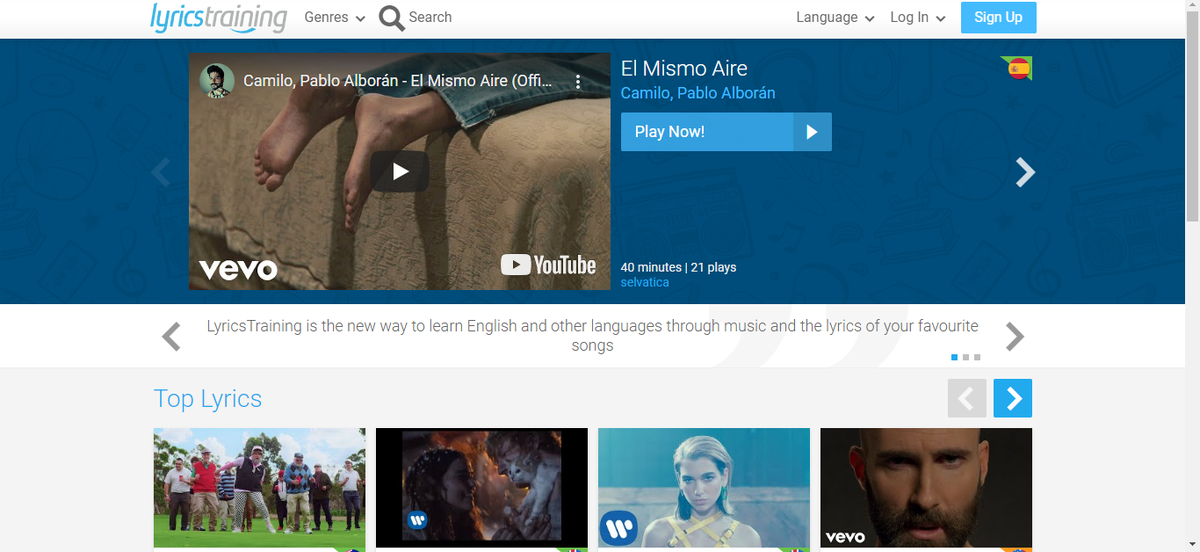This screenshot has height=552, width=1200.
Task: Open artist link Camilo, Pablo Alborán
Action: coord(698,93)
